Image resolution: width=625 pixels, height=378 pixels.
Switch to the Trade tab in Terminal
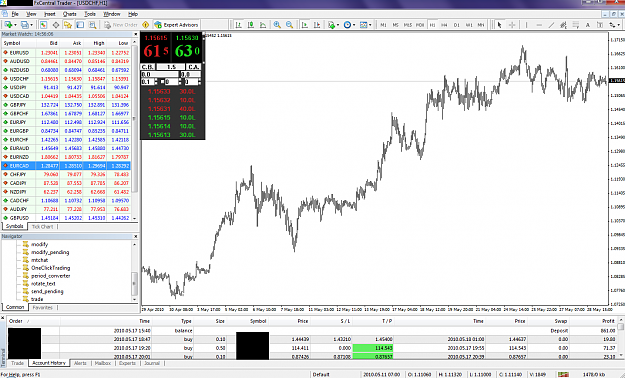18,363
